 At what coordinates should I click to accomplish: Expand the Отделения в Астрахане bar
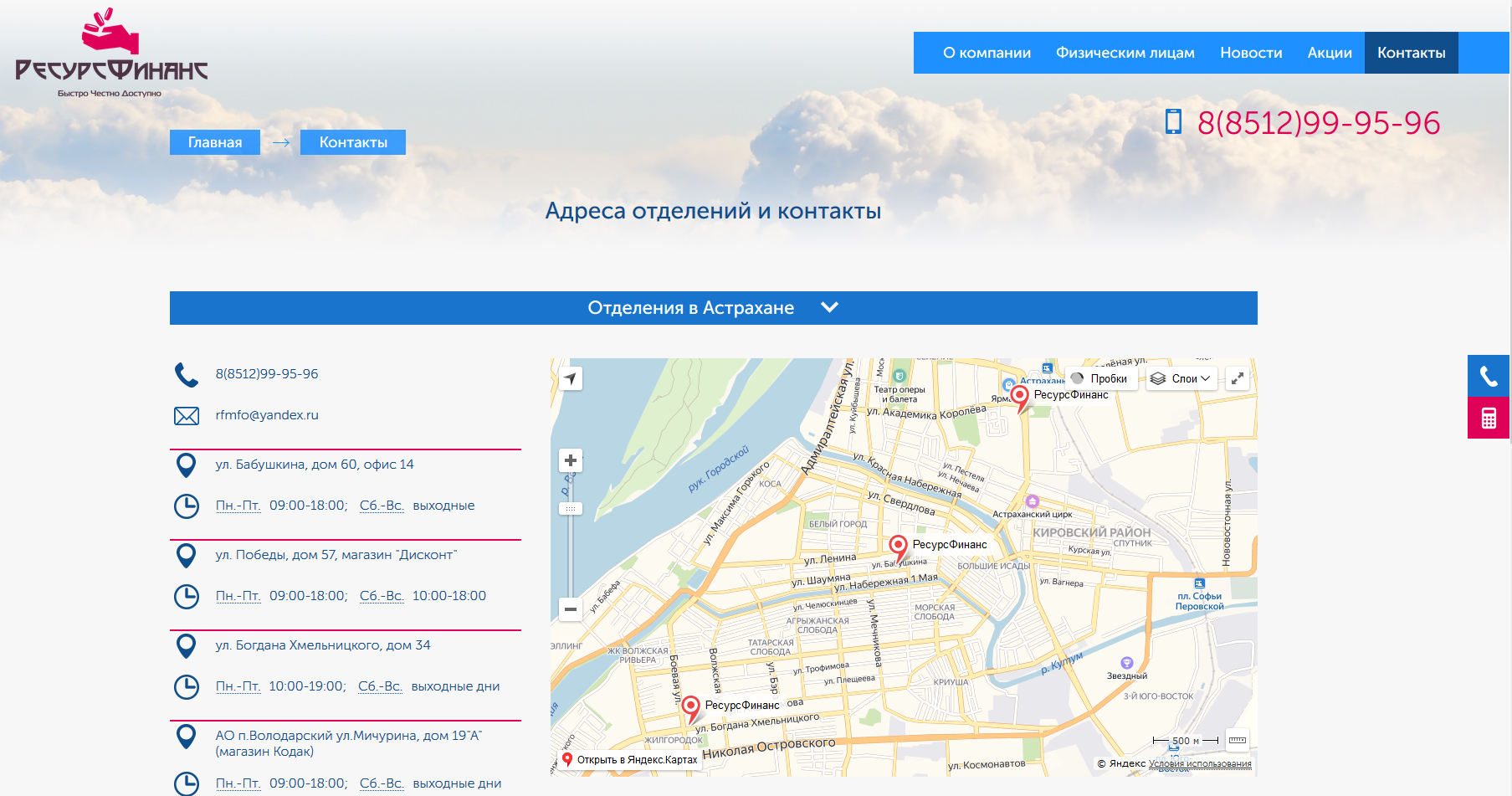pos(713,308)
